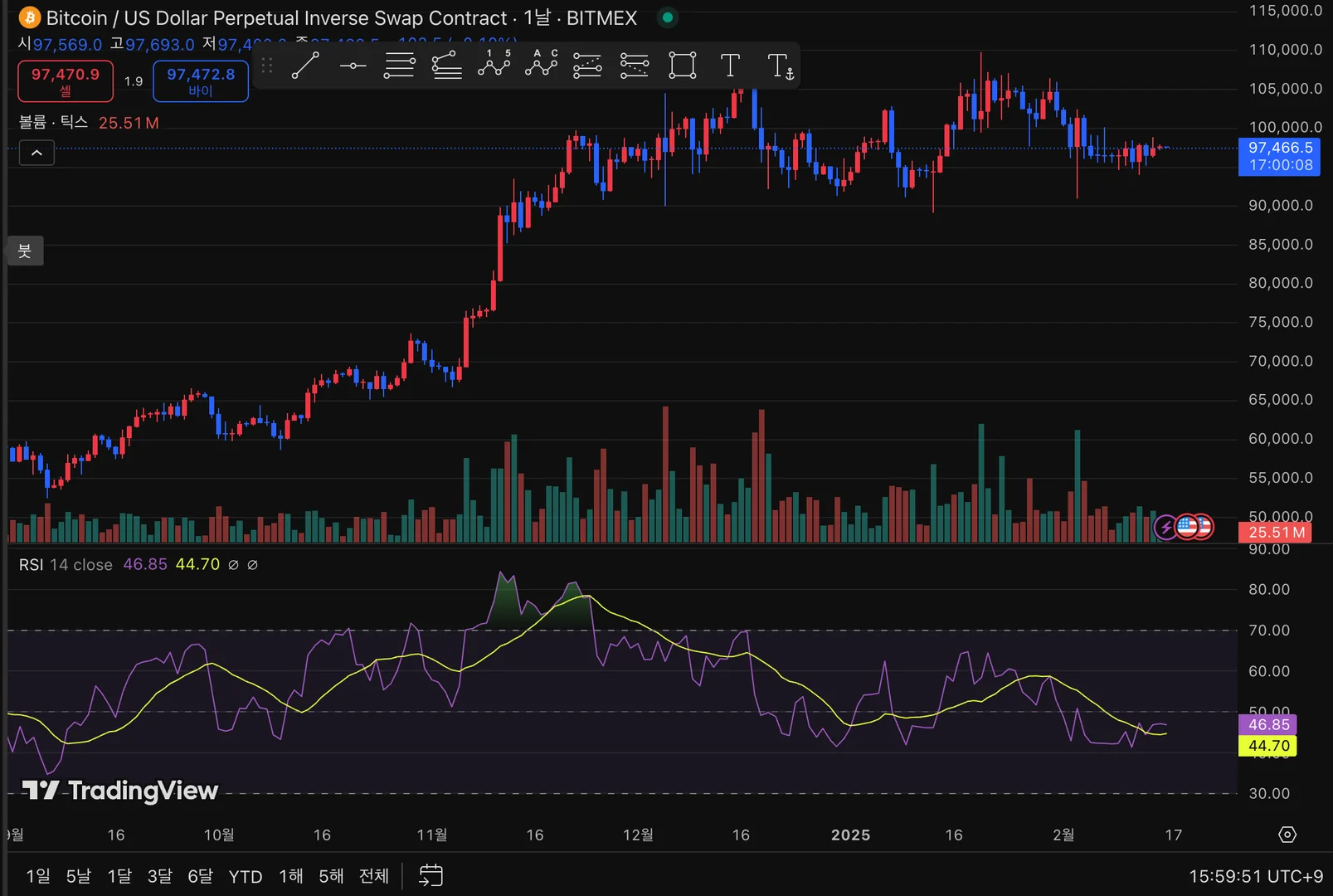Open chart settings gear at bottom right
The height and width of the screenshot is (896, 1333).
[1287, 835]
